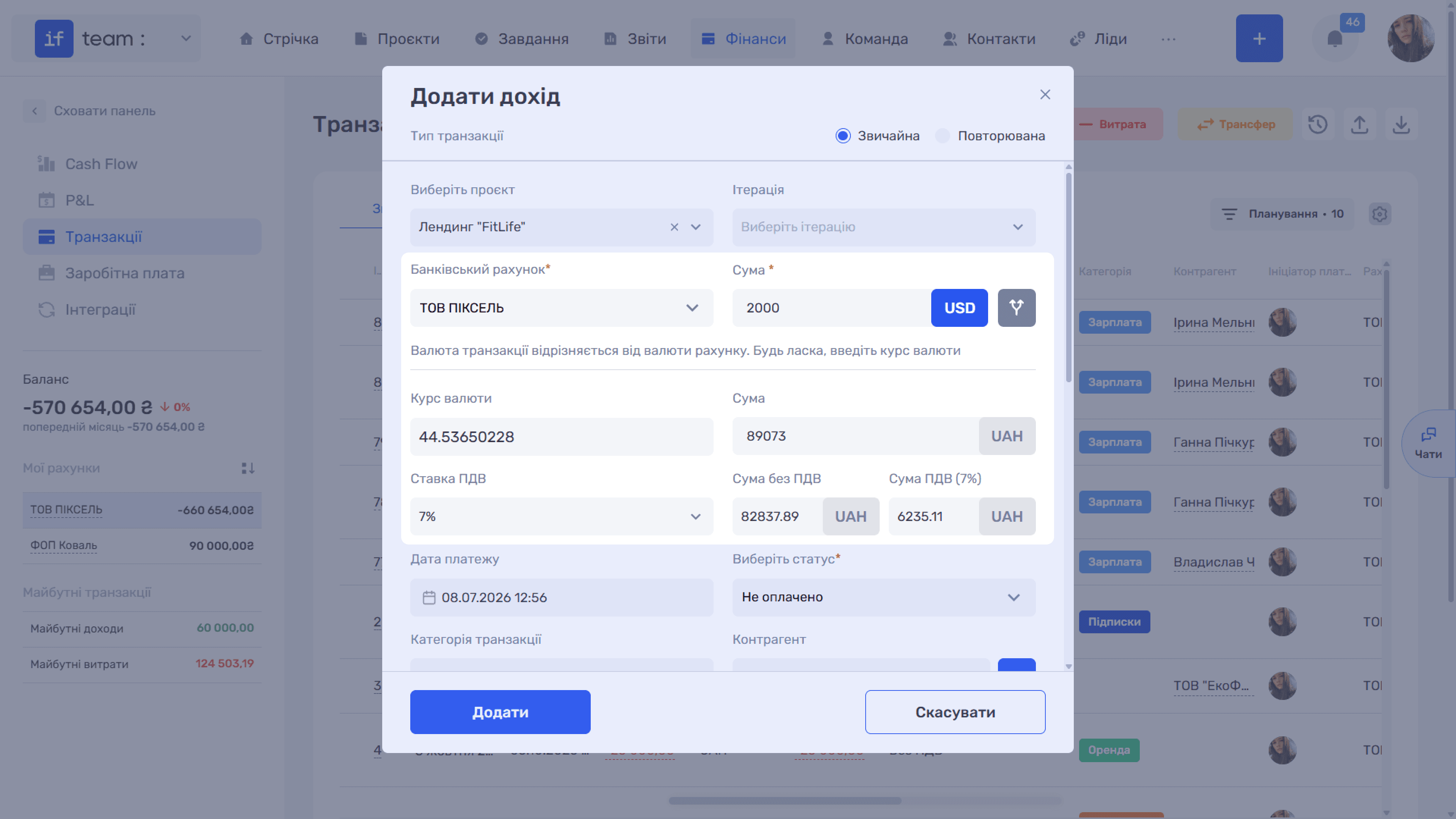Open the Виберіть ітерацію dropdown
The width and height of the screenshot is (1456, 819).
883,227
